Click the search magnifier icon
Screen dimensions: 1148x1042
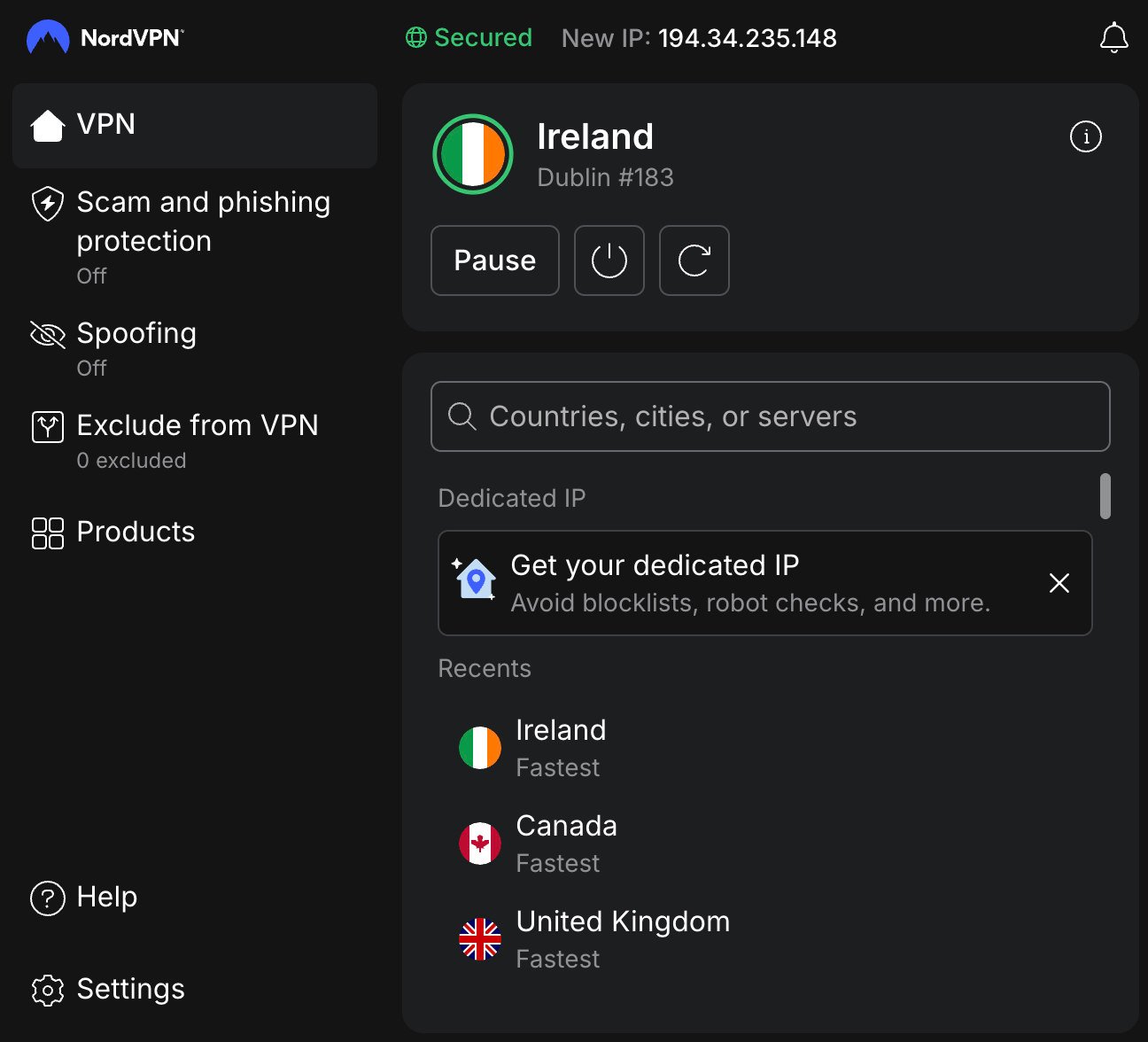pyautogui.click(x=462, y=416)
